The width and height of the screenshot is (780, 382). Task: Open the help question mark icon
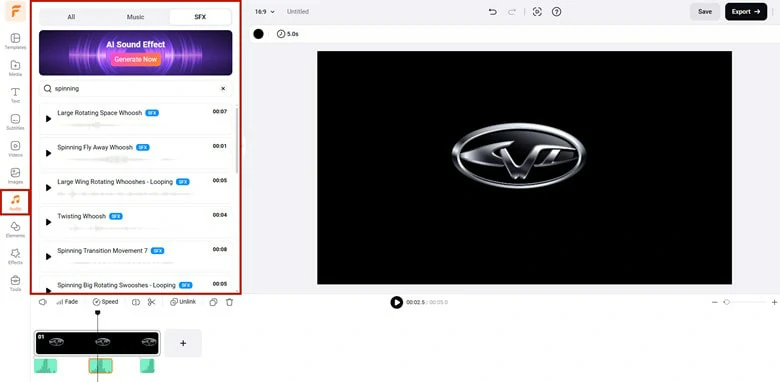tap(557, 11)
